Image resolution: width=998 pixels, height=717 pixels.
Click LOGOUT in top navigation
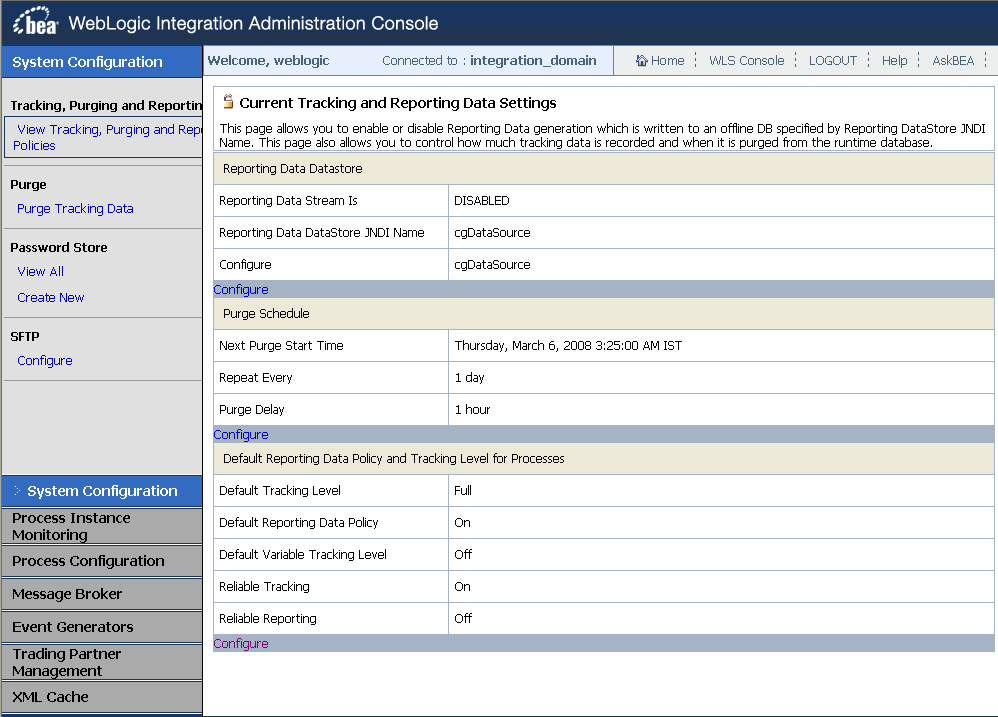click(833, 60)
